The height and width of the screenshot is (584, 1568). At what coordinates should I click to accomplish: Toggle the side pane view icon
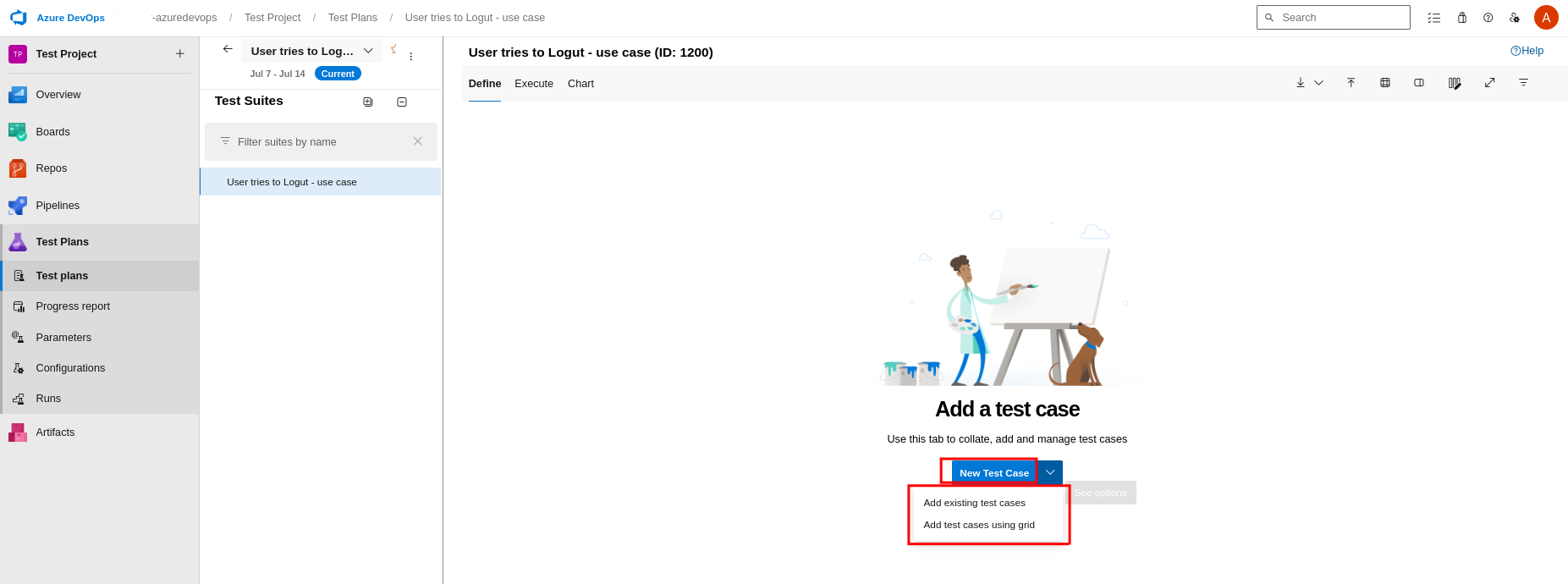(1419, 83)
